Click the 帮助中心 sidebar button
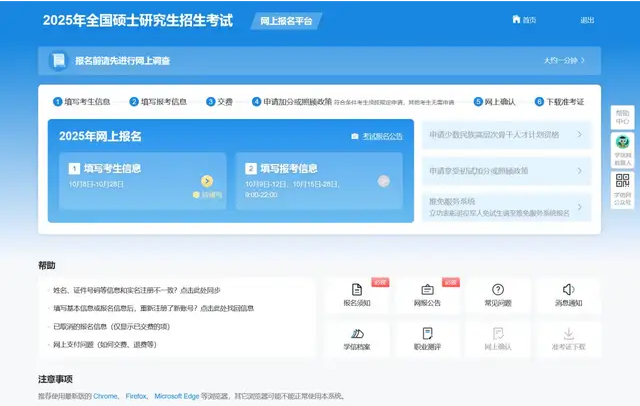The width and height of the screenshot is (640, 406). pos(623,117)
